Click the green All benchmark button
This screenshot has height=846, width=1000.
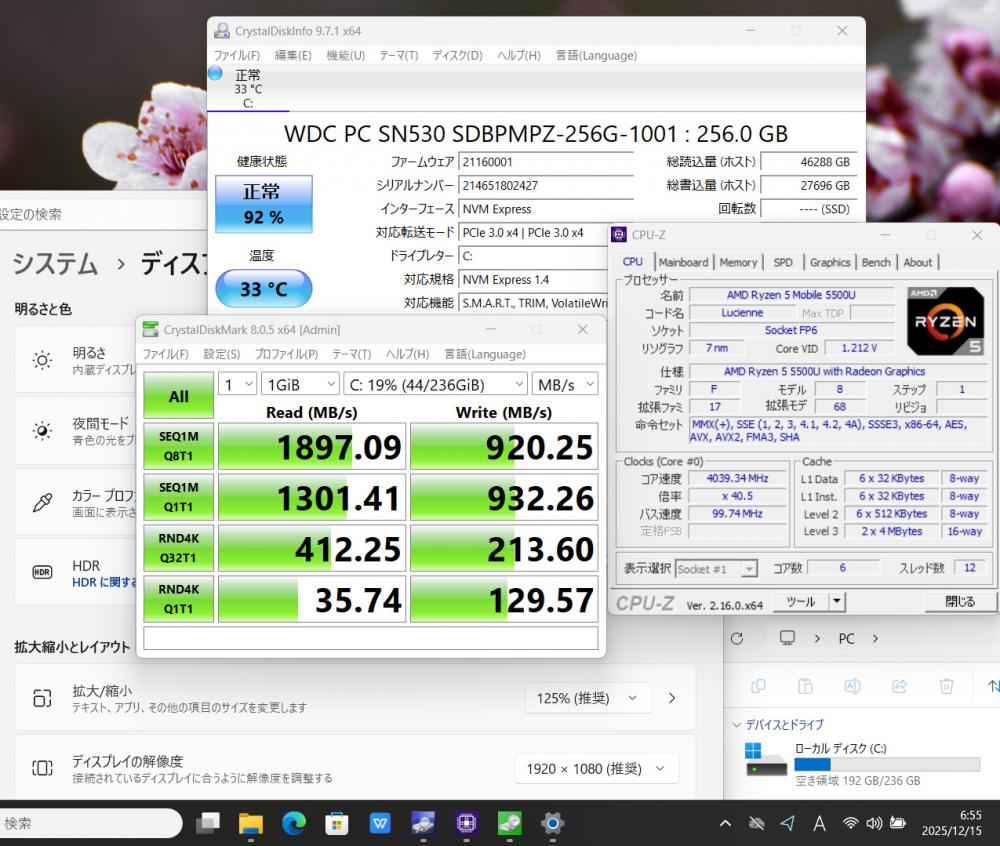(178, 396)
